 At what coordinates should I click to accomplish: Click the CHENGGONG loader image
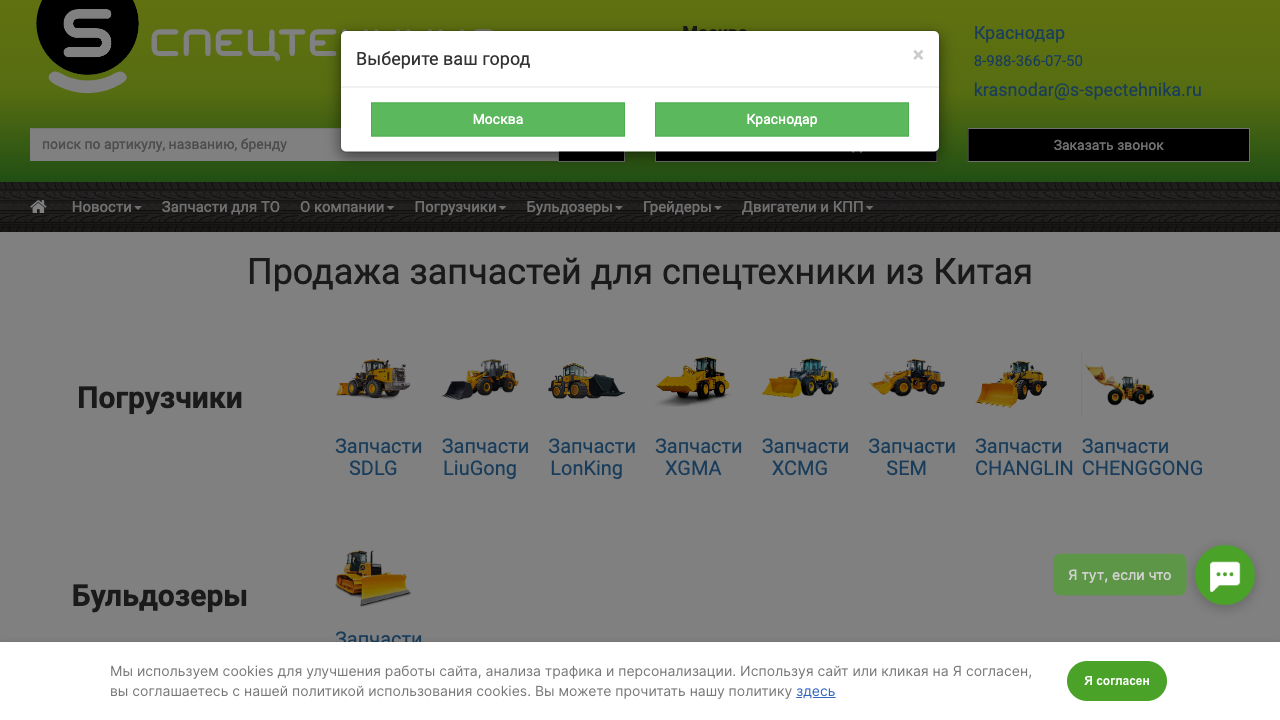(x=1120, y=384)
